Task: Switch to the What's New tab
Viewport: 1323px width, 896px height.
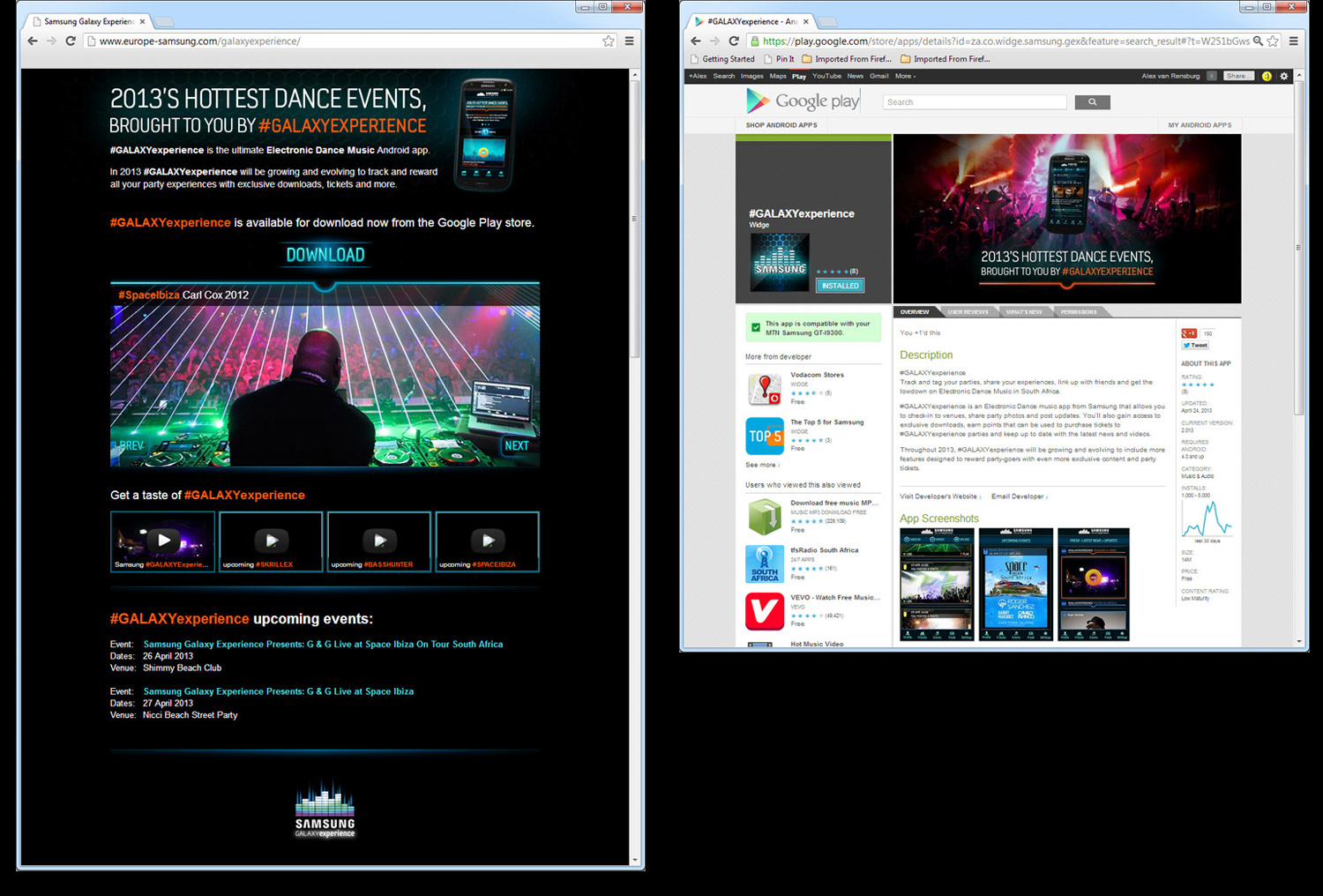Action: coord(1024,311)
